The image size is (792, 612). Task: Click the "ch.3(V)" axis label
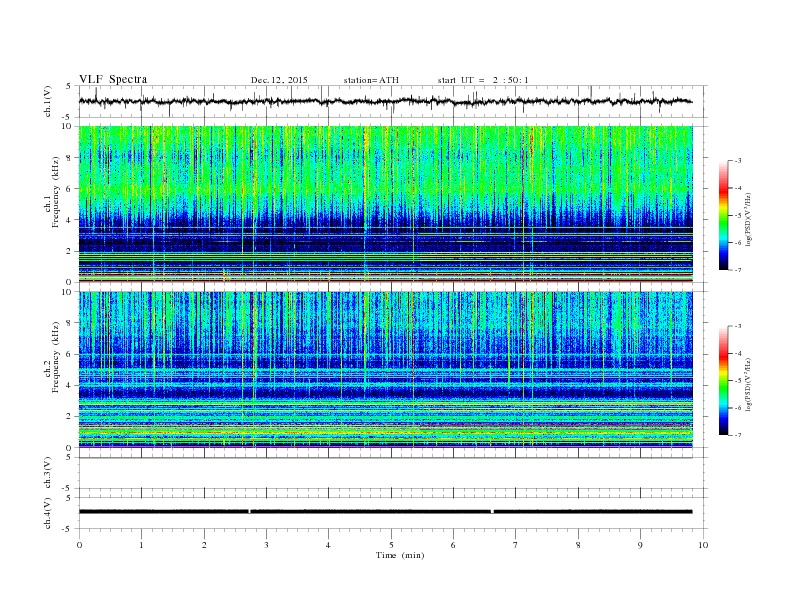pyautogui.click(x=48, y=473)
